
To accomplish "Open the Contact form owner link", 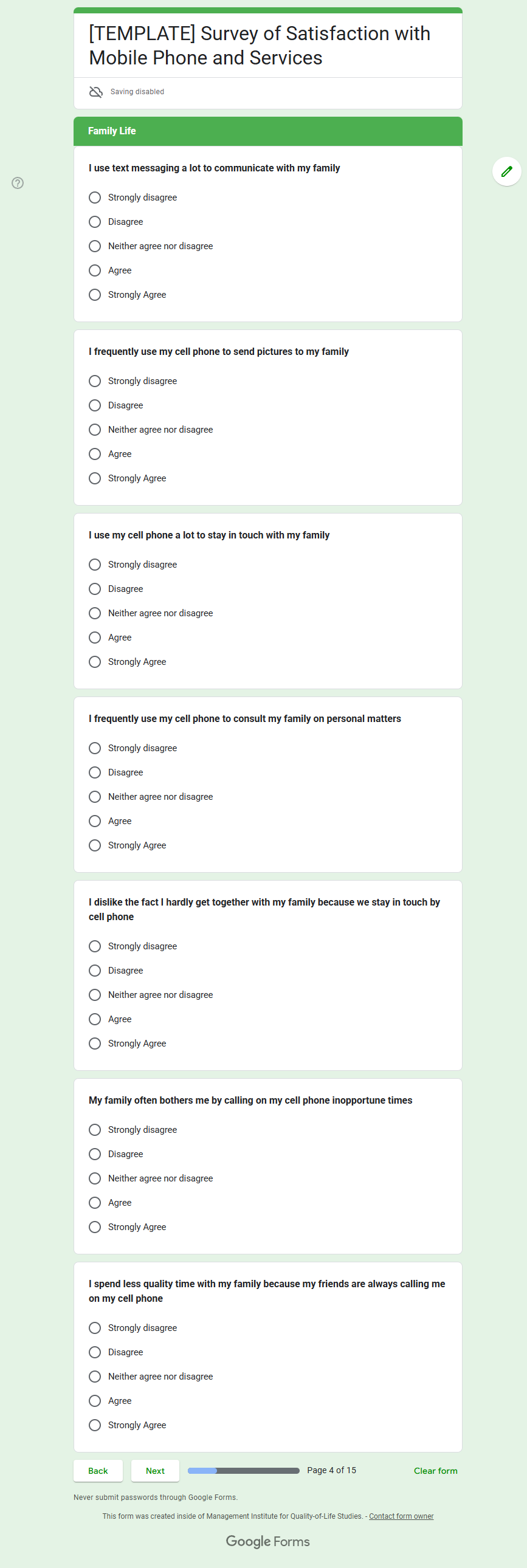I will point(401,1516).
